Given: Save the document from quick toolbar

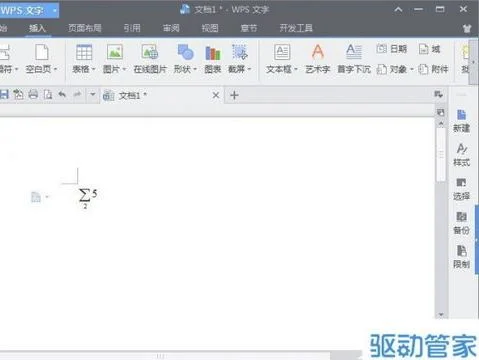Looking at the screenshot, I should (x=4, y=95).
